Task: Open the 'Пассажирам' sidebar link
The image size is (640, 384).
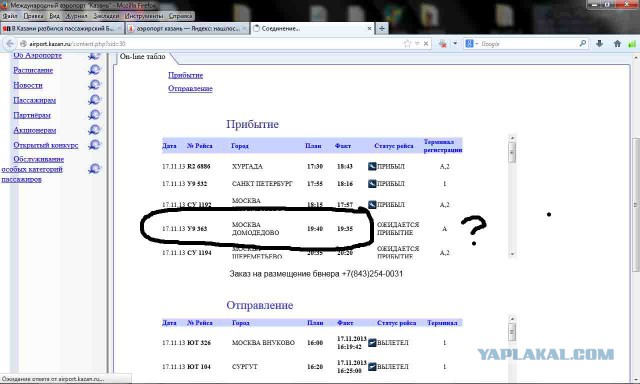Action: click(x=35, y=100)
